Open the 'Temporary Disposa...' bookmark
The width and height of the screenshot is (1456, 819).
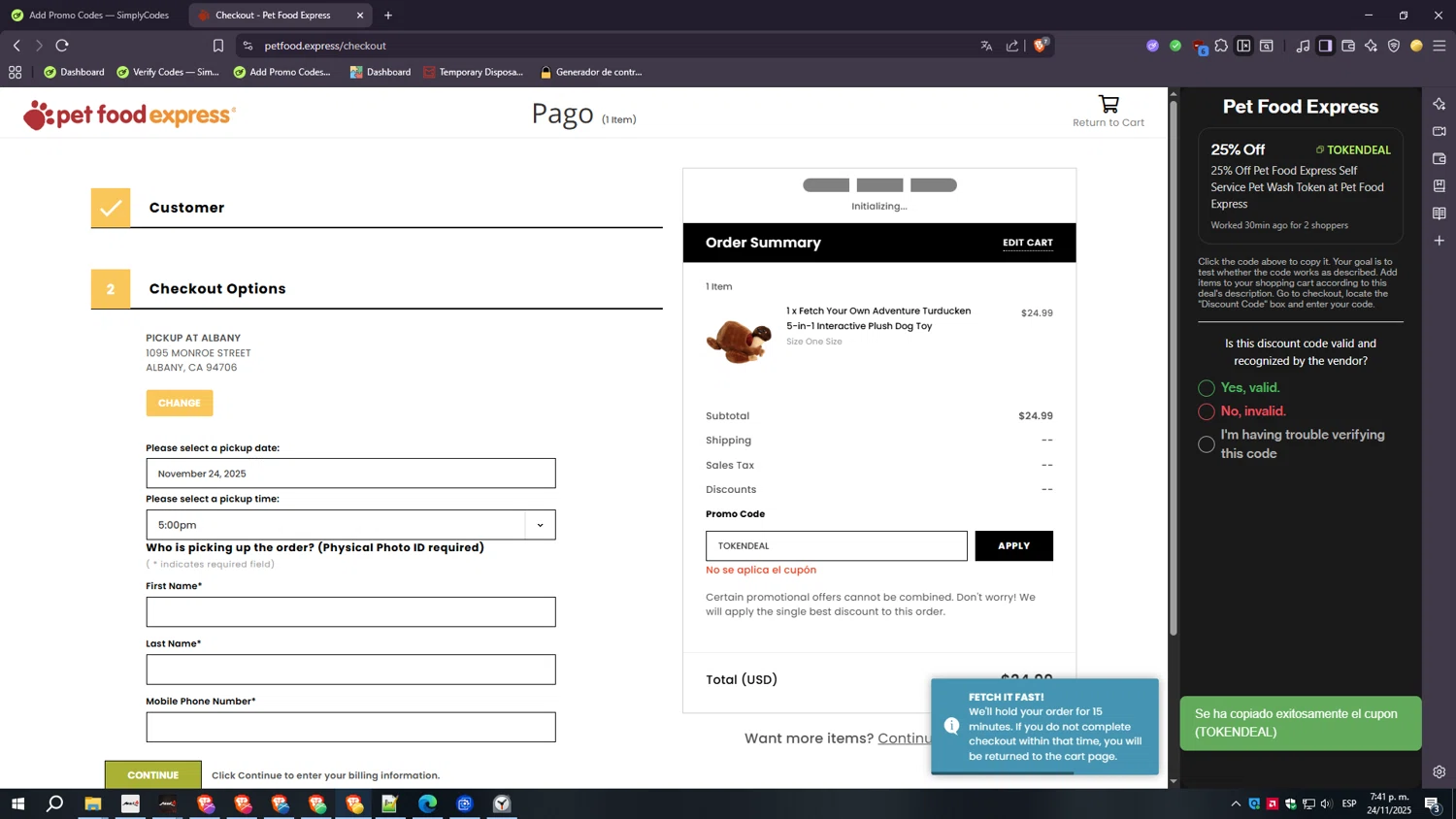point(473,72)
